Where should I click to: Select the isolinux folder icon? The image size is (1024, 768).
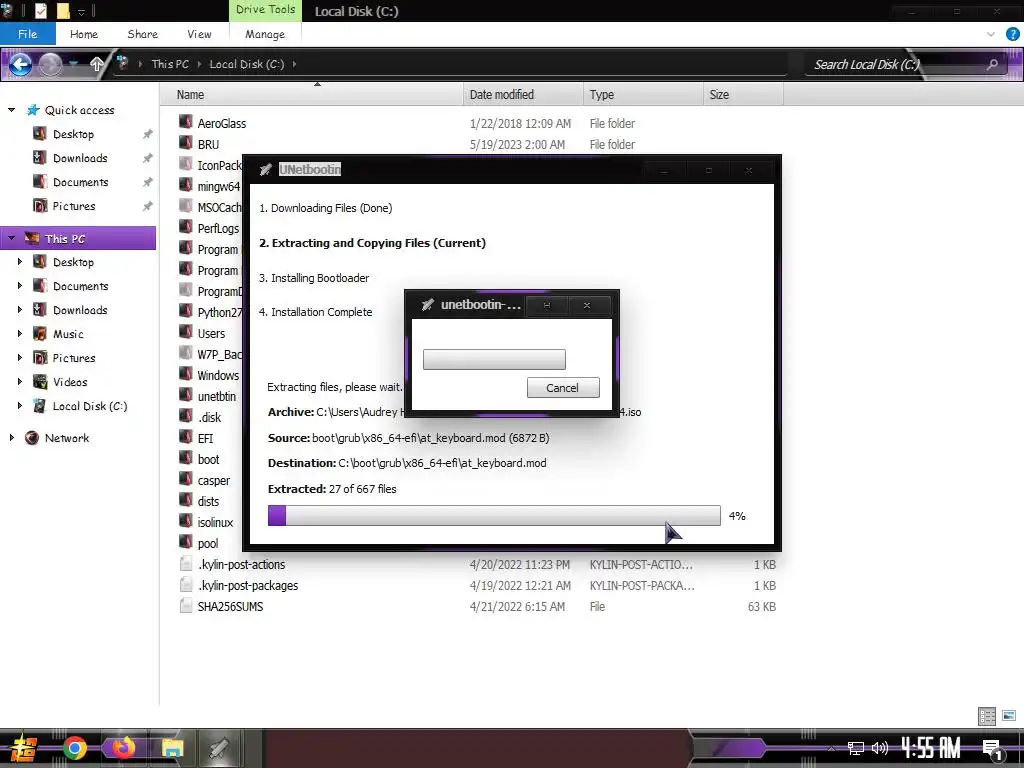186,521
